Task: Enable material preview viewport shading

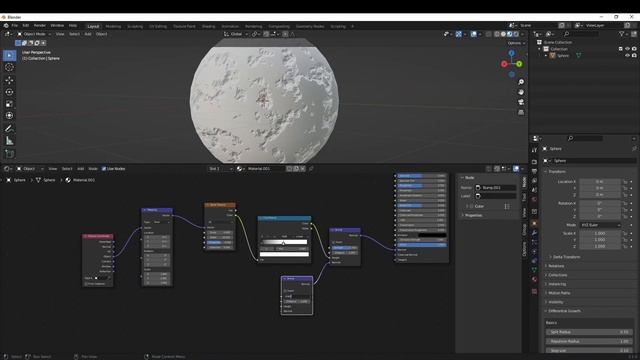Action: (x=509, y=34)
